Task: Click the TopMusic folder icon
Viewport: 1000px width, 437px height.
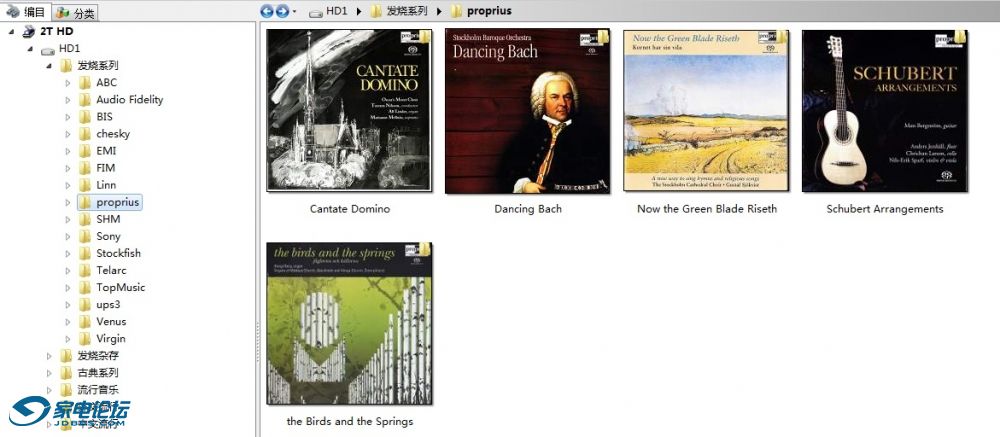Action: [x=85, y=288]
